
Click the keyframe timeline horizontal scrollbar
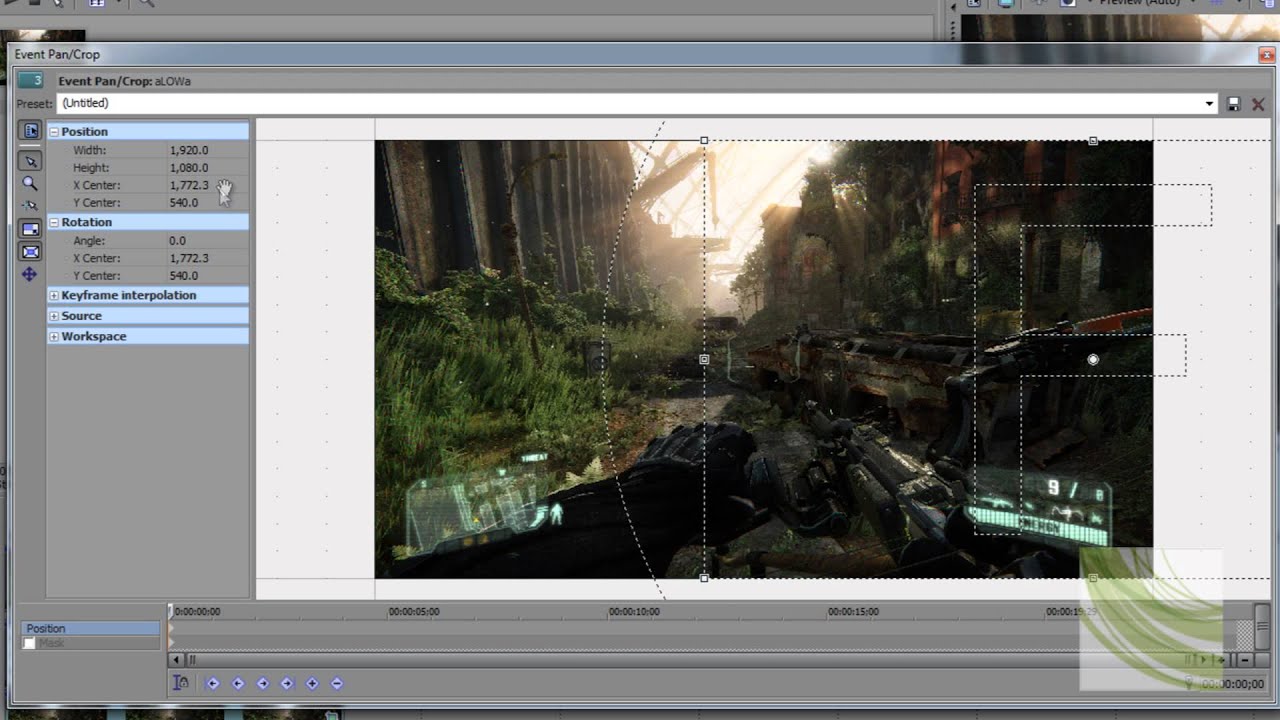[690, 660]
